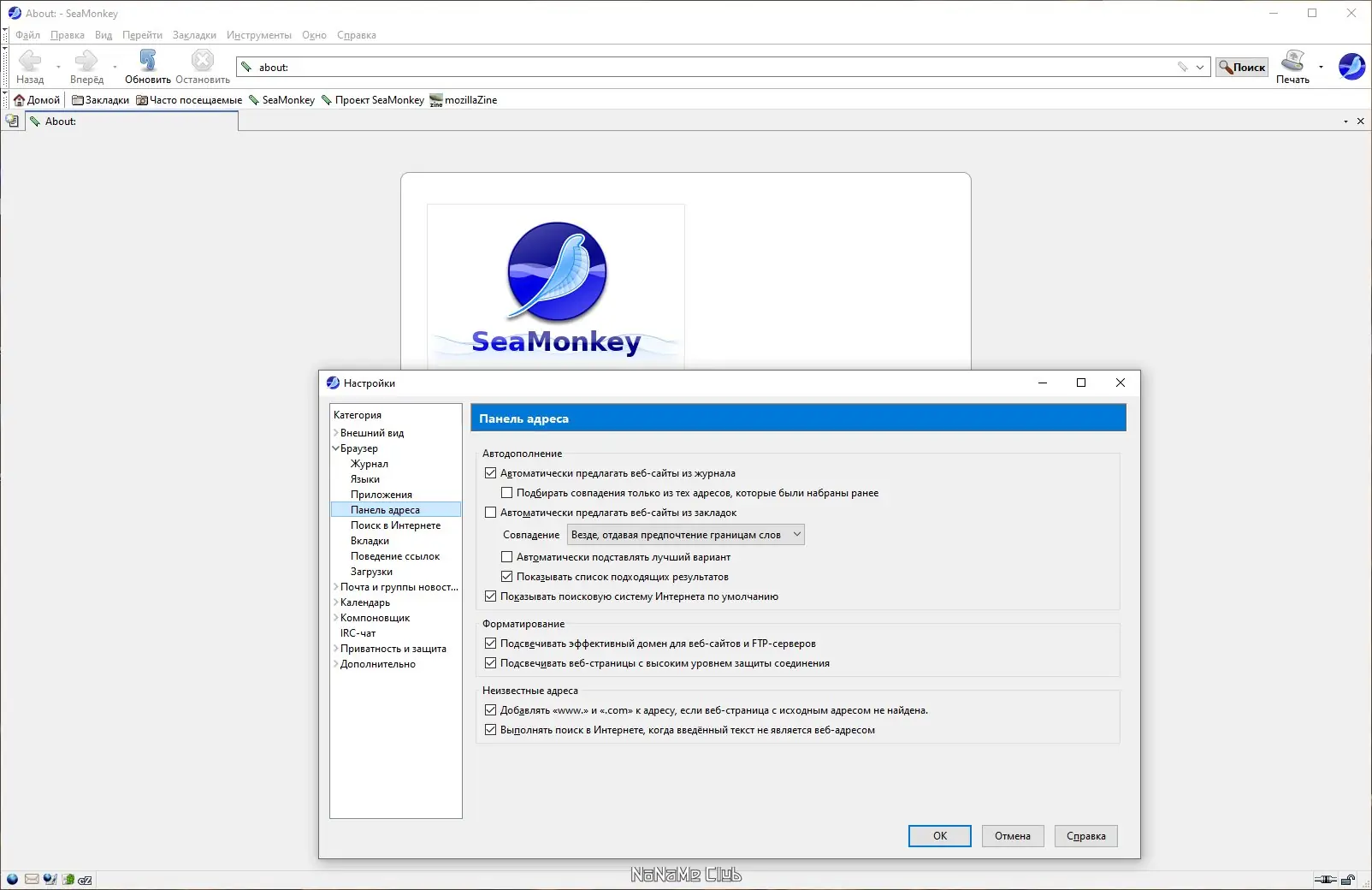This screenshot has height=890, width=1372.
Task: Toggle highlighting effective domain checkbox
Action: [490, 643]
